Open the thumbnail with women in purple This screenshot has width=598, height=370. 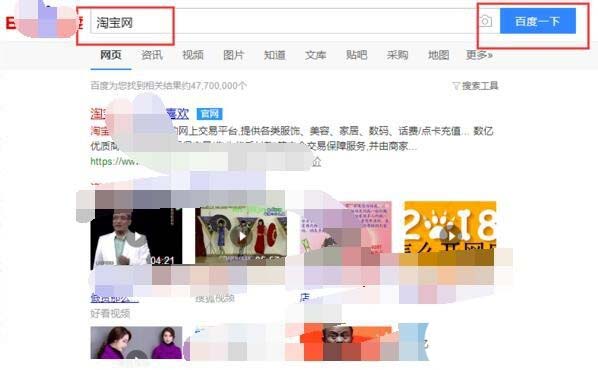click(136, 343)
